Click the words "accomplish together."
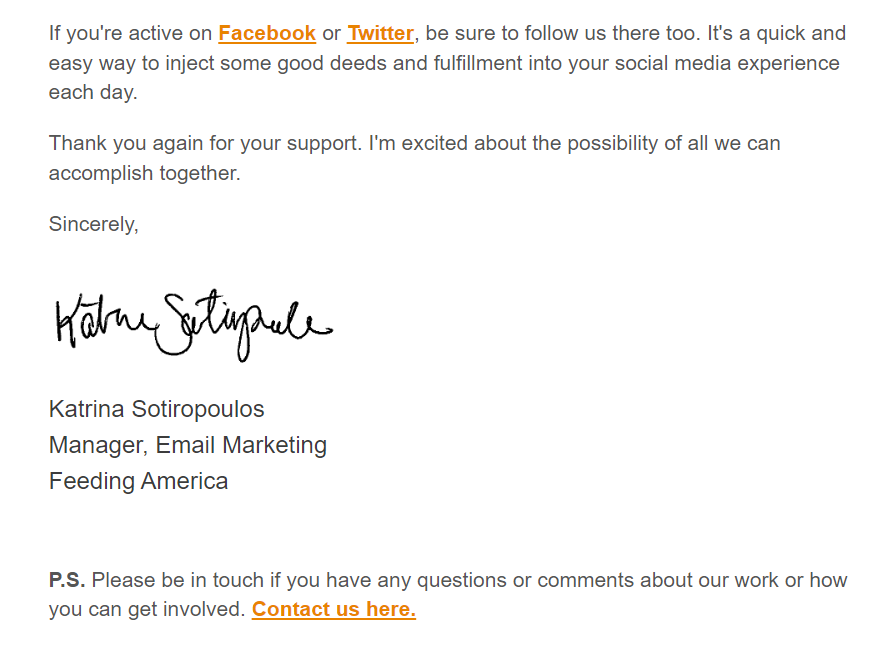 144,173
